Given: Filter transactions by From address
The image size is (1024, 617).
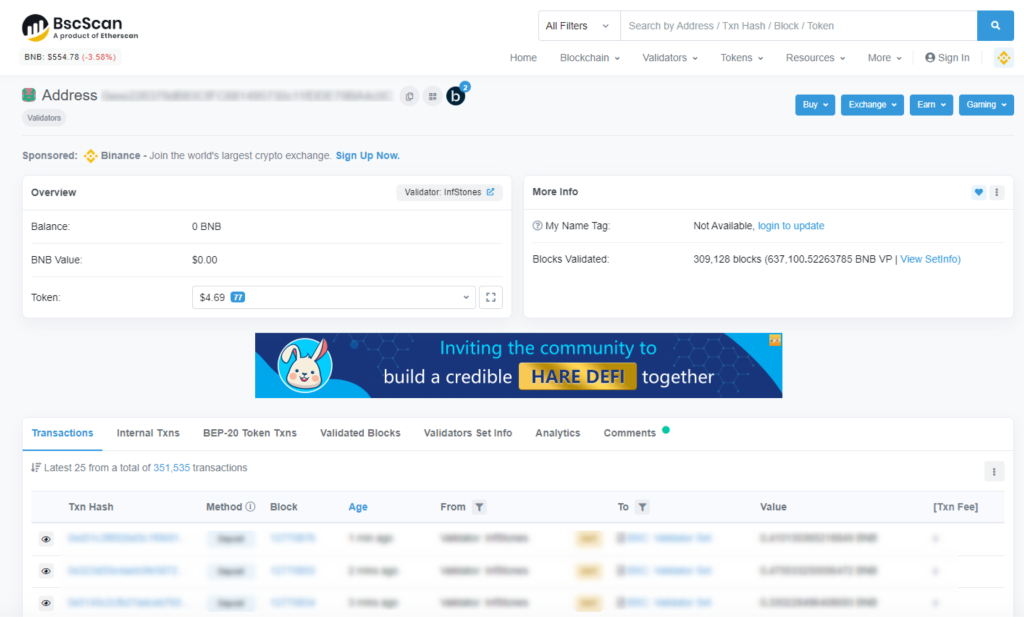Looking at the screenshot, I should pyautogui.click(x=479, y=507).
